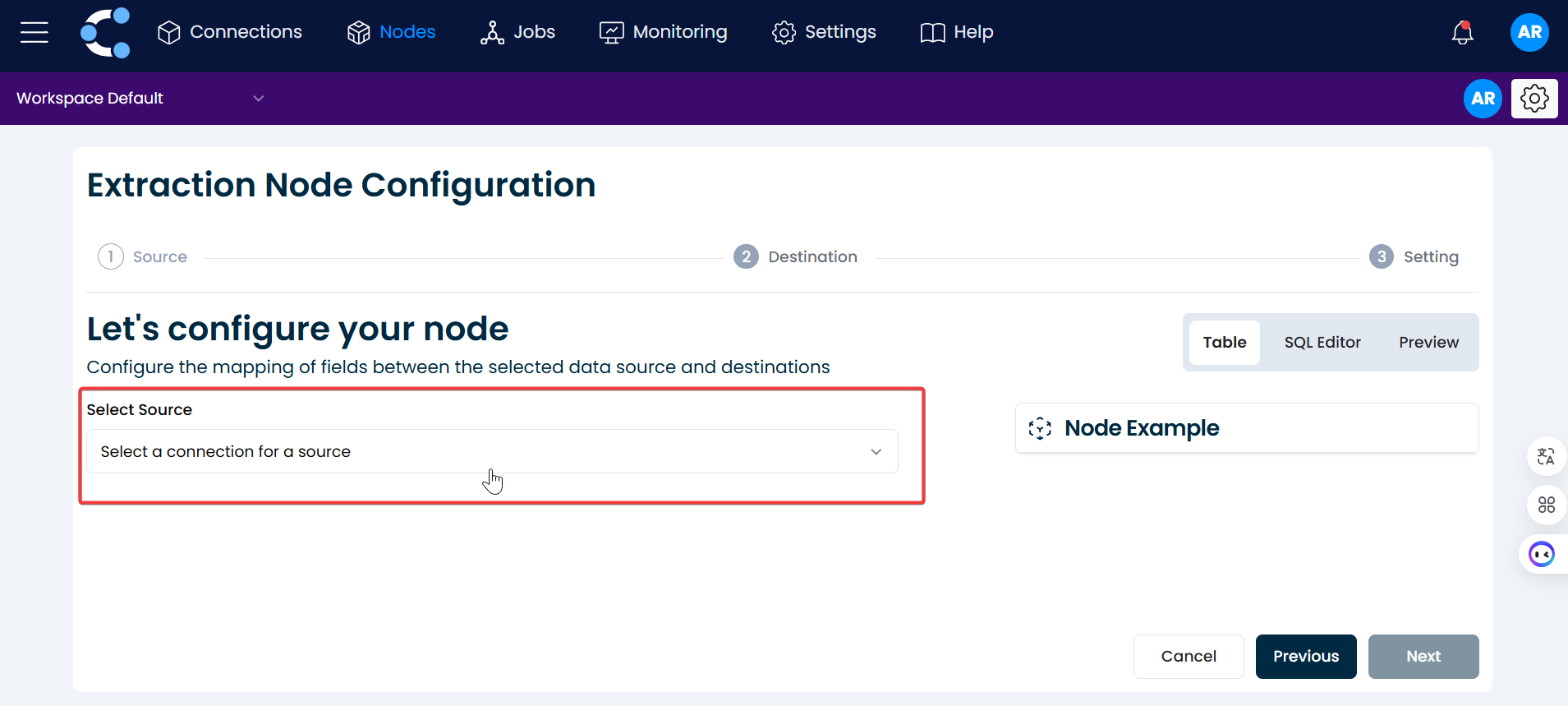
Task: Open the notifications bell
Action: (x=1462, y=33)
